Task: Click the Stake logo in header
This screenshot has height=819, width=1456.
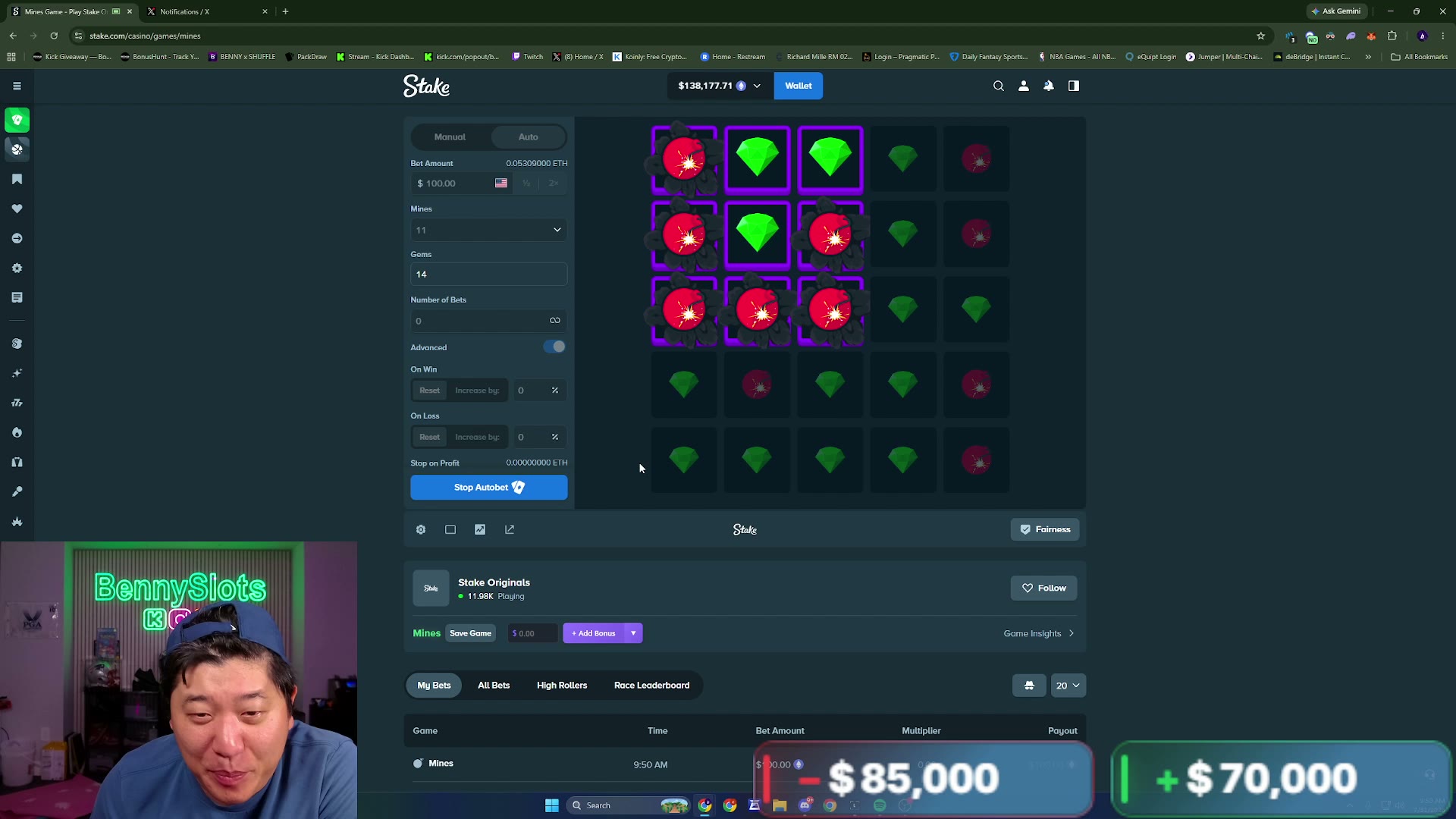Action: click(426, 86)
